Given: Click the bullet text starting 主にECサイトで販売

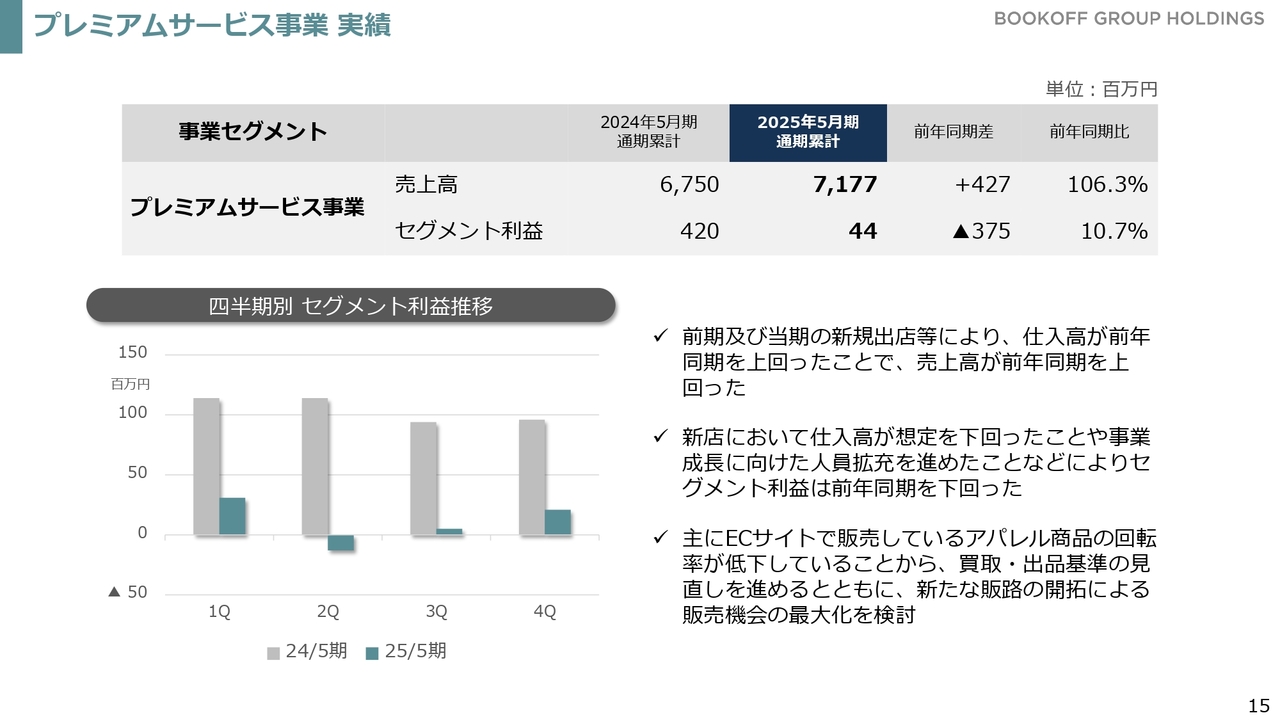Looking at the screenshot, I should [x=920, y=576].
